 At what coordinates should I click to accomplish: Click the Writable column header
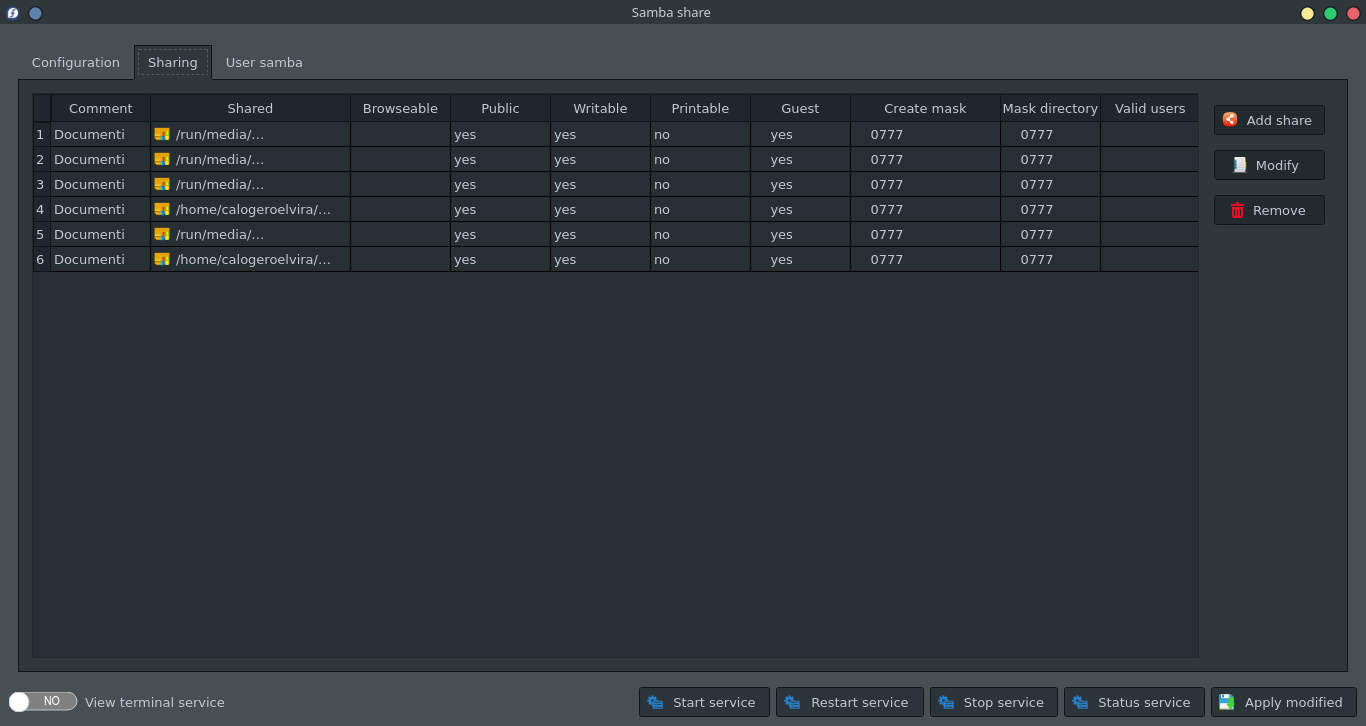(x=600, y=108)
